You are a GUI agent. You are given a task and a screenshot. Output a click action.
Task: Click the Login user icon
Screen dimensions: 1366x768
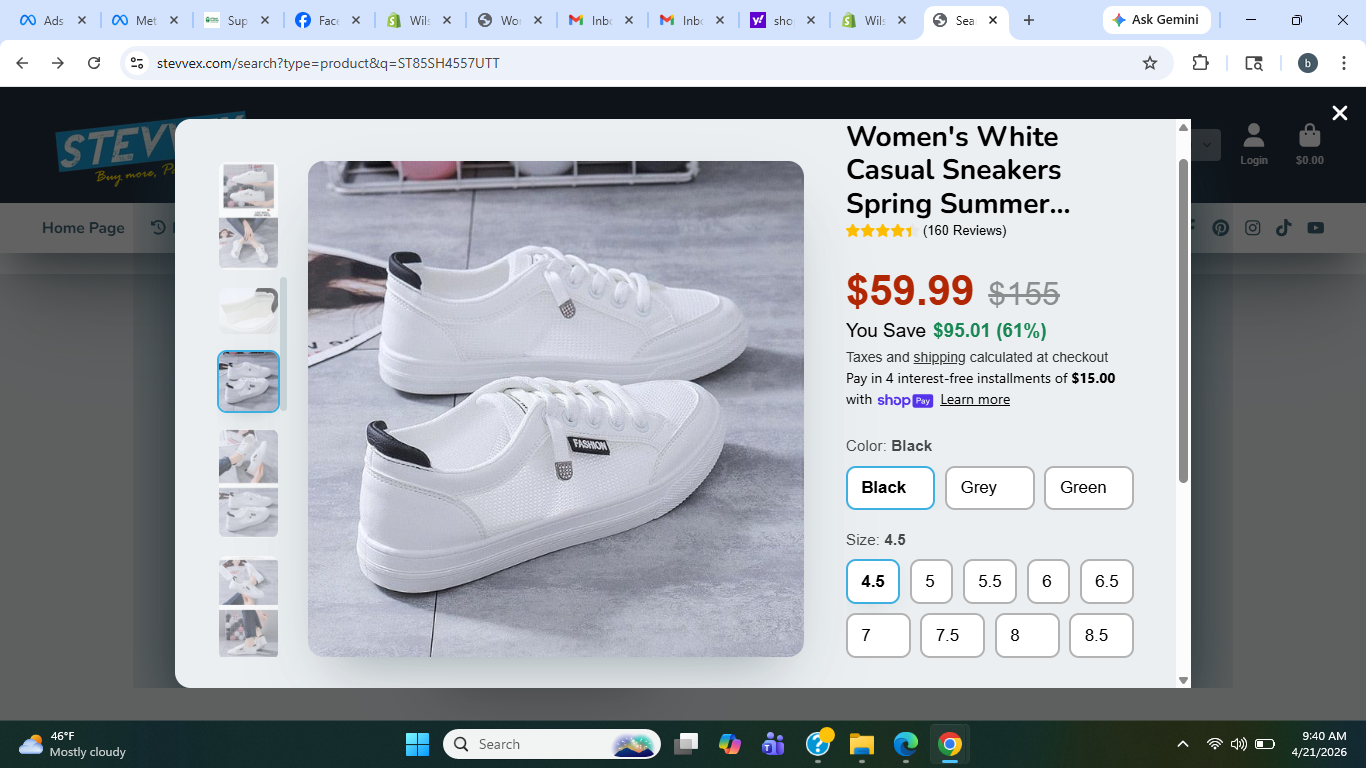[x=1254, y=144]
